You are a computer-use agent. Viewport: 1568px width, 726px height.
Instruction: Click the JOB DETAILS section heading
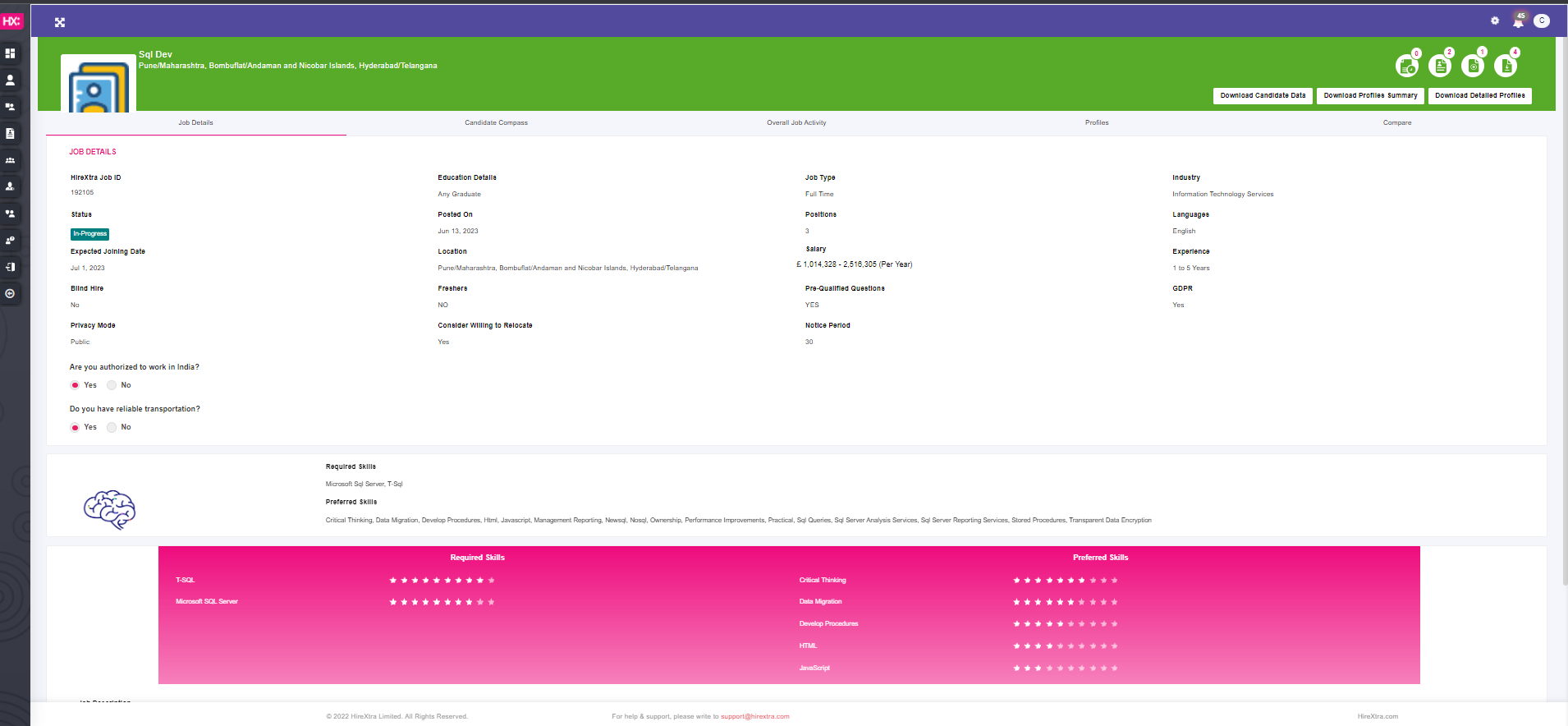click(x=93, y=152)
